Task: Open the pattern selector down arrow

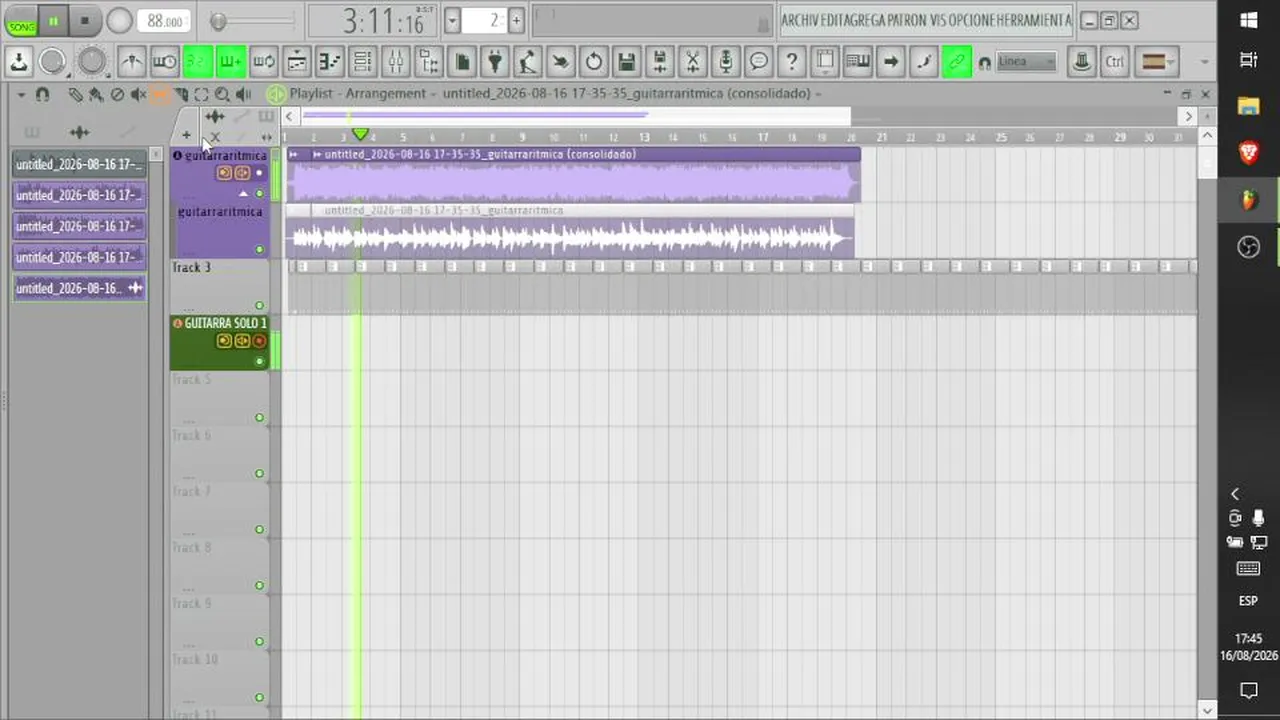Action: click(452, 20)
